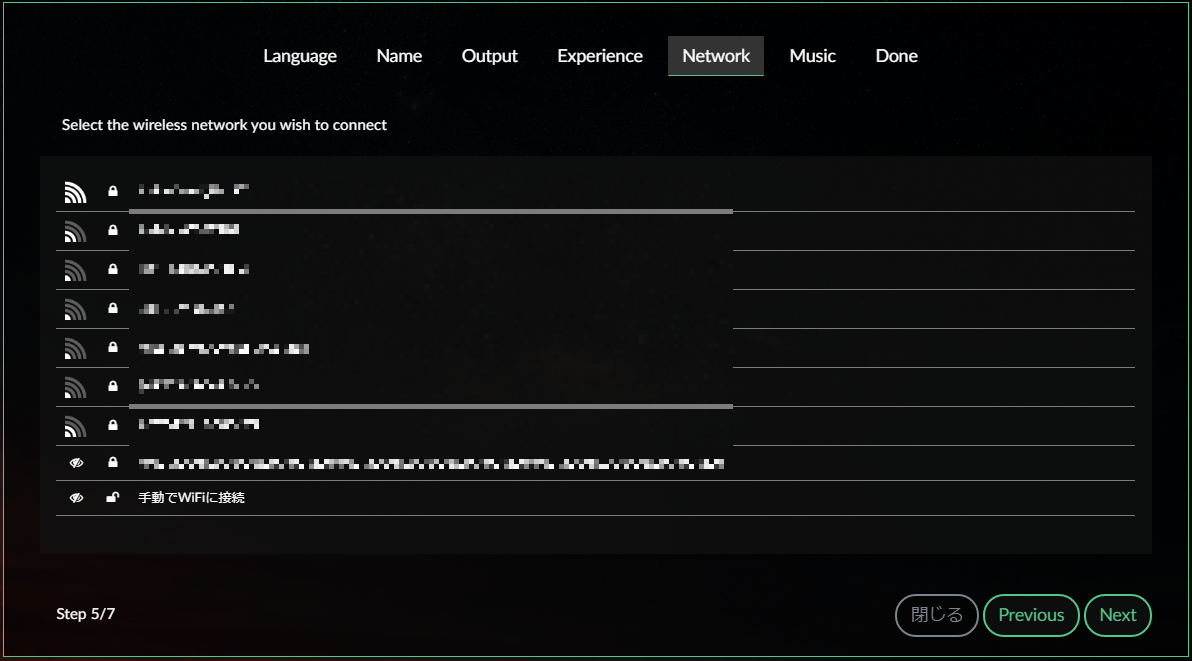Select the network with full-strength WiFi signal icon
Viewport: 1192px width, 661px height.
pos(595,191)
